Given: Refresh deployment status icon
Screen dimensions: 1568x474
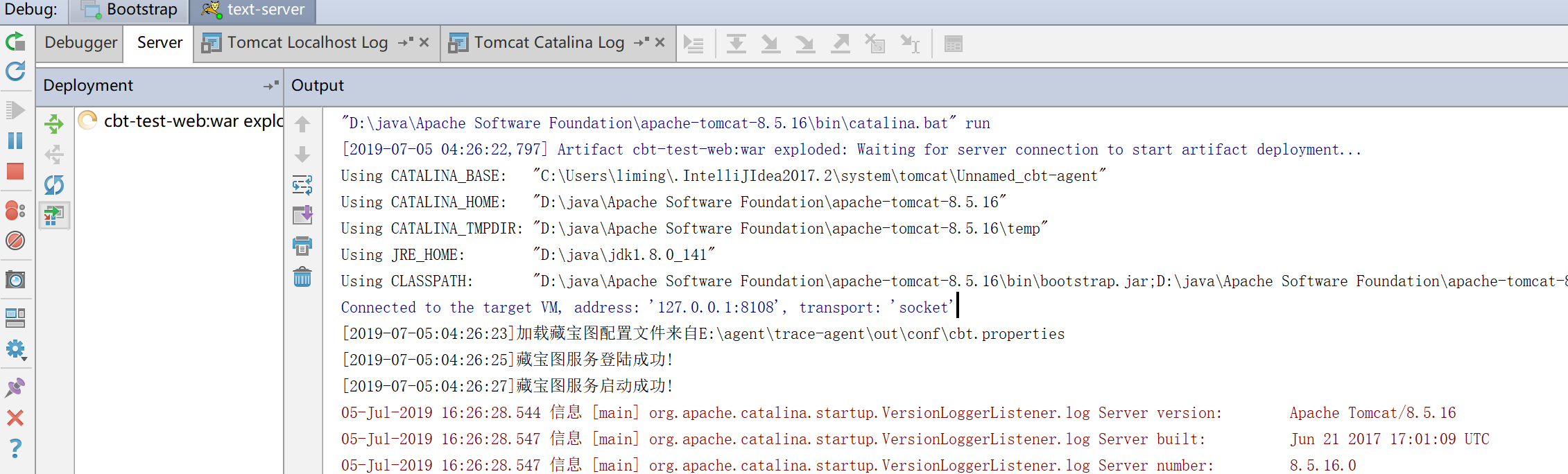Looking at the screenshot, I should click(54, 185).
